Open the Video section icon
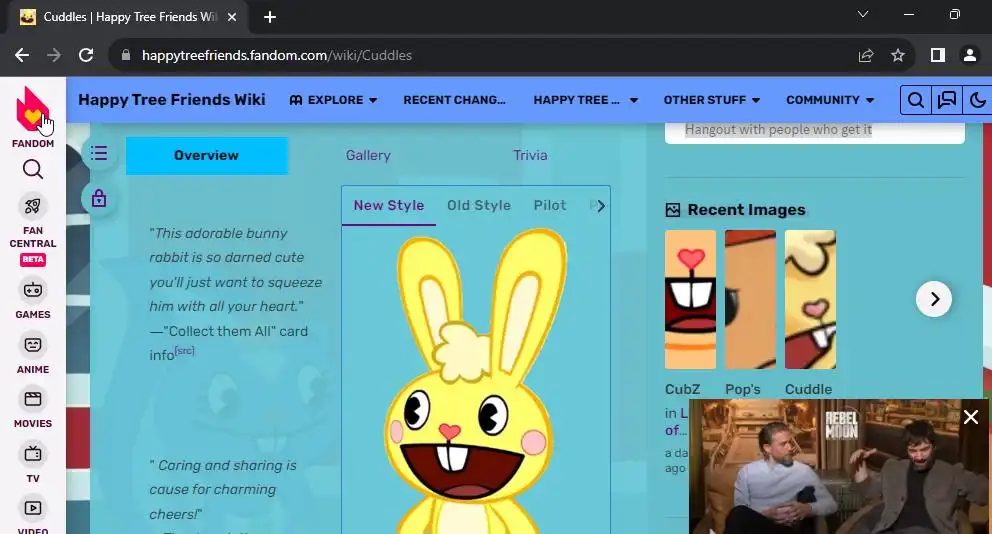 pyautogui.click(x=33, y=508)
